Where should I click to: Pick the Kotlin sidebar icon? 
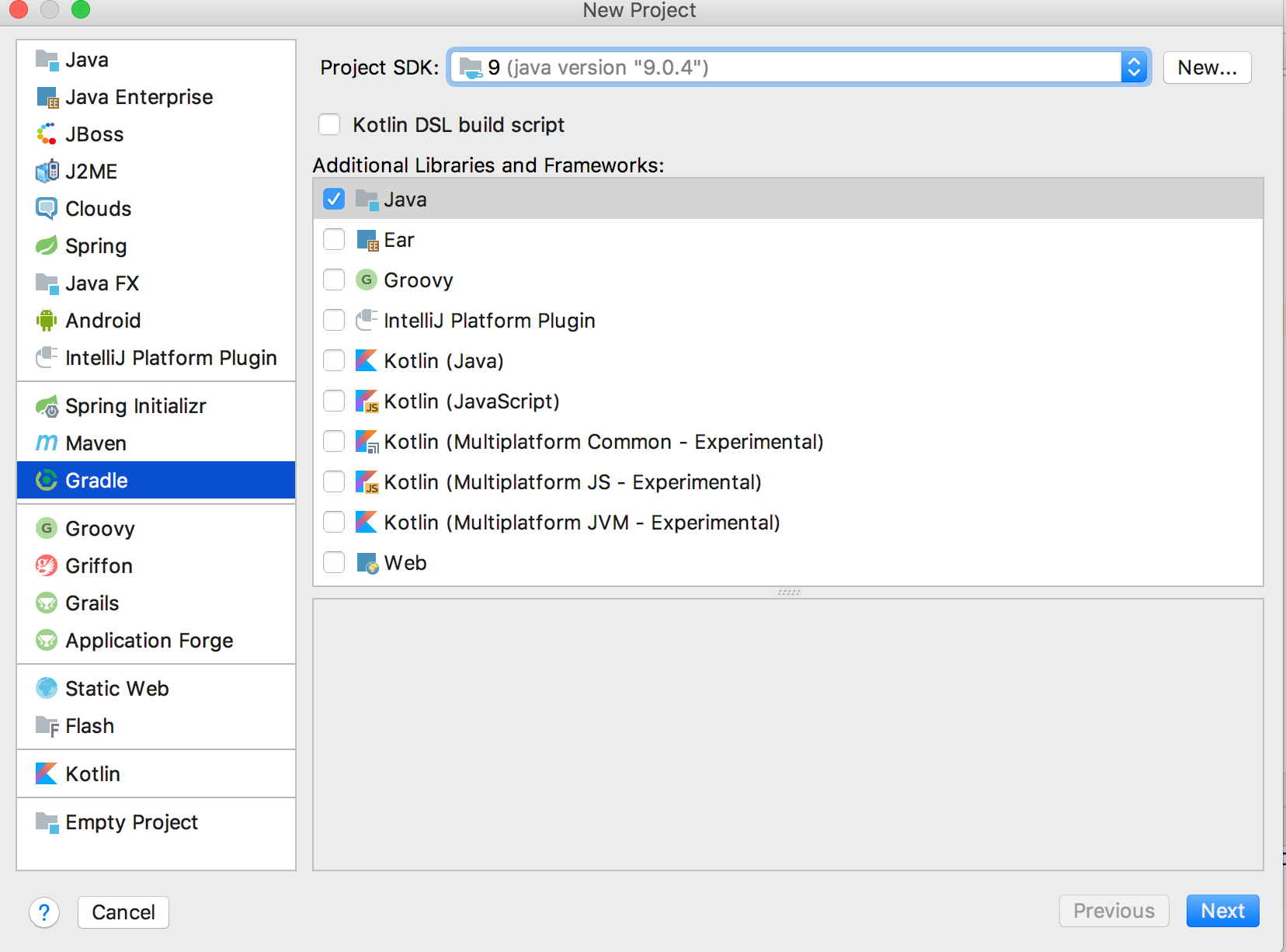pyautogui.click(x=47, y=774)
